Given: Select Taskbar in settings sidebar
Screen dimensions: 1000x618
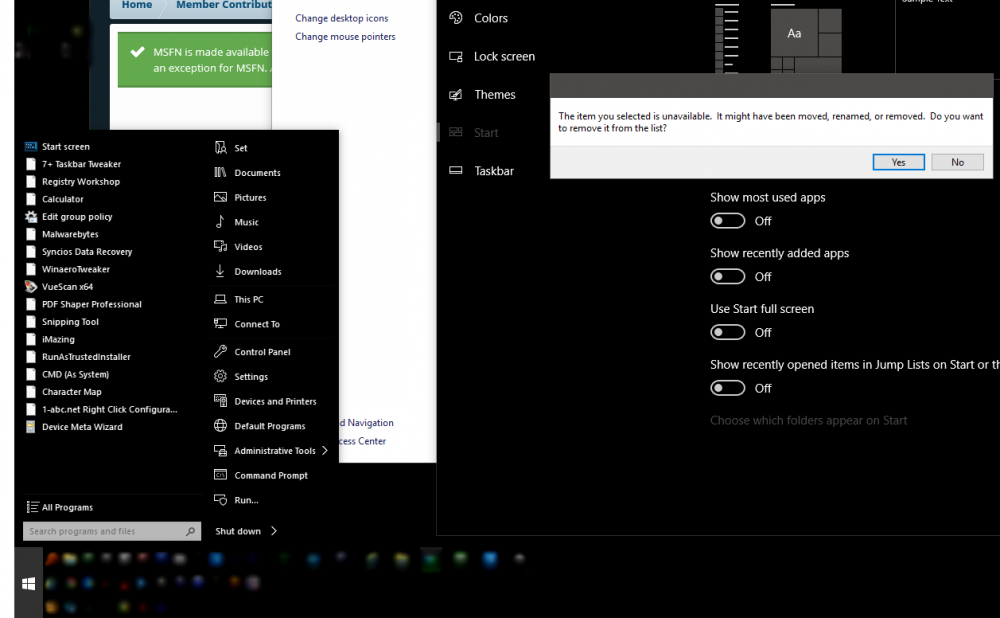Looking at the screenshot, I should click(x=493, y=171).
